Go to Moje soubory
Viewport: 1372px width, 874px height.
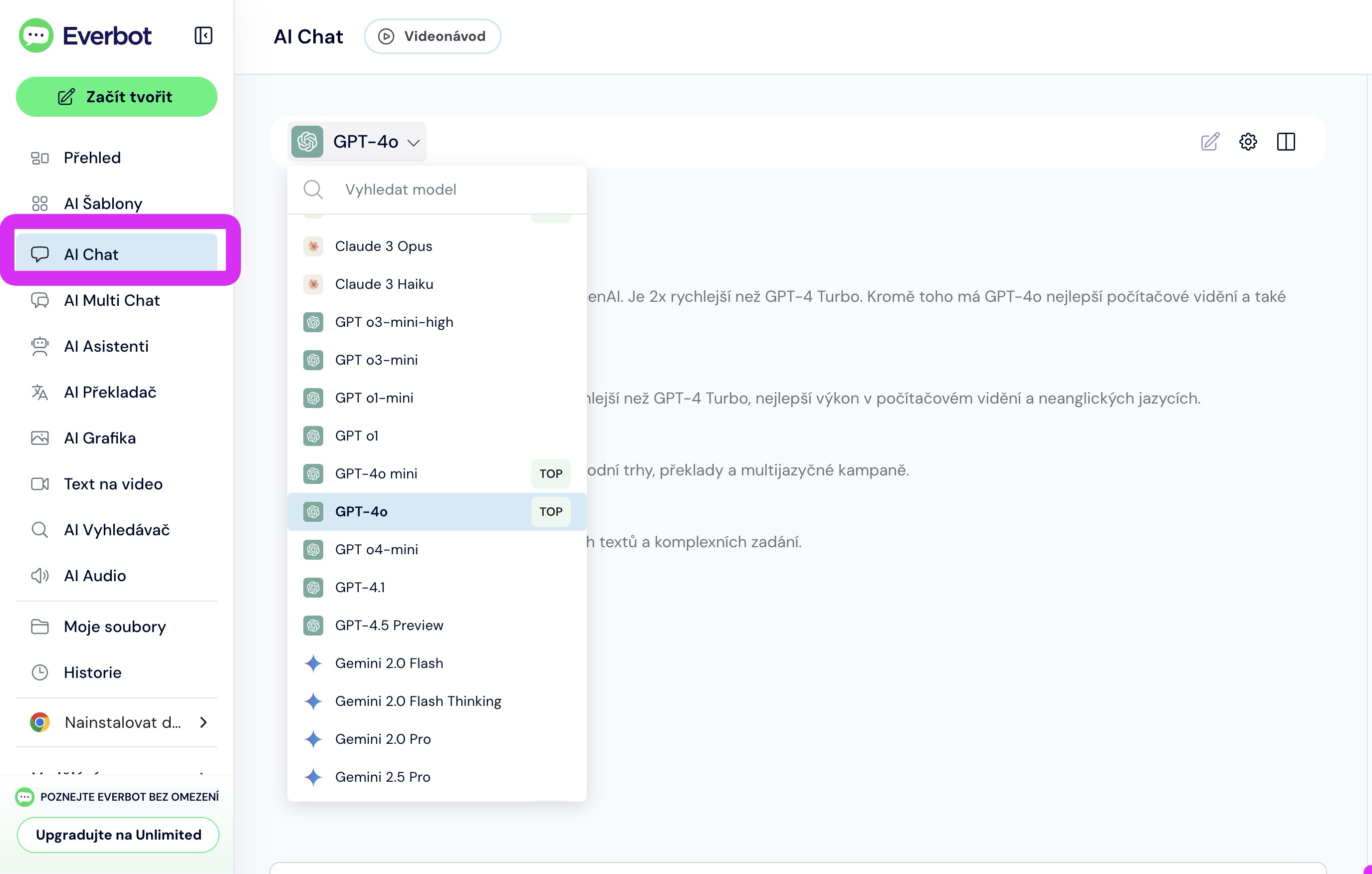tap(116, 626)
